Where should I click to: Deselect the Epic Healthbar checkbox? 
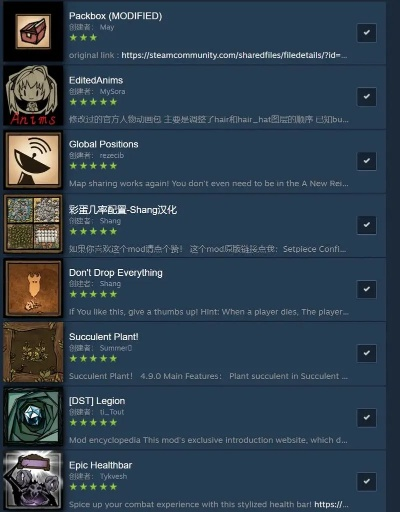point(367,481)
